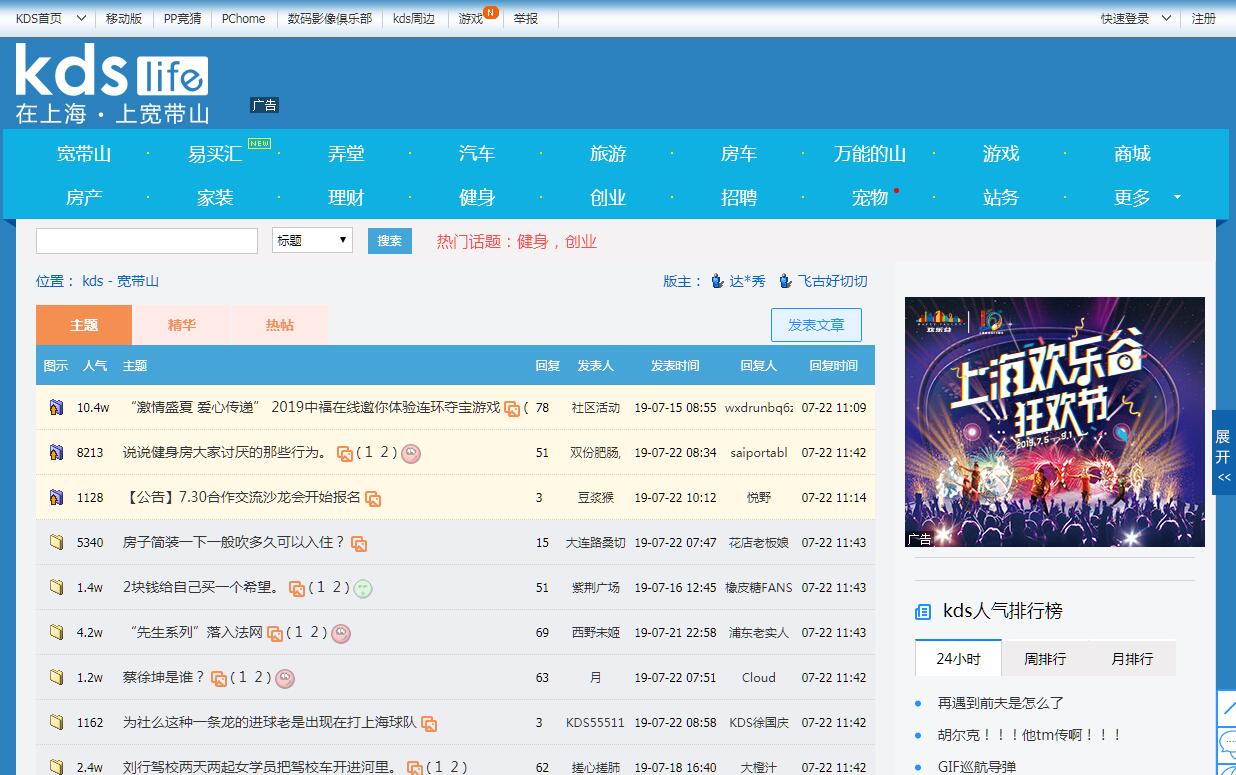Click the 发表文章 button
Image resolution: width=1236 pixels, height=775 pixels.
coord(816,325)
